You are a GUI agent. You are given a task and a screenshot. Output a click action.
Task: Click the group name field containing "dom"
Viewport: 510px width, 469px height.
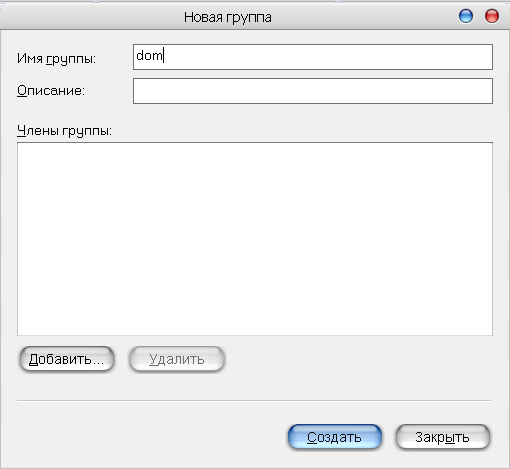(313, 57)
